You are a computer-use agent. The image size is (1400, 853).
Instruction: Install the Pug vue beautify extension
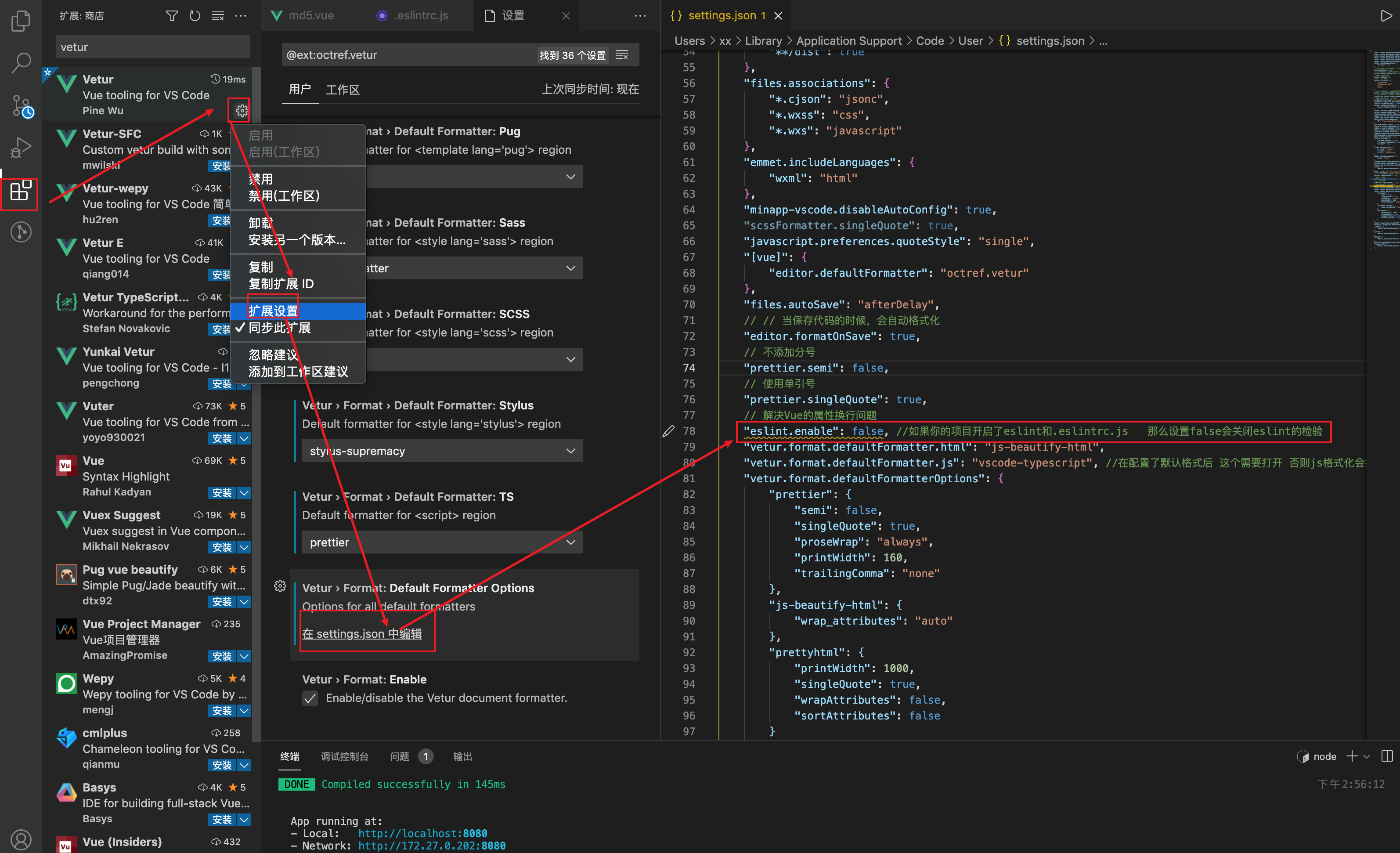coord(222,602)
